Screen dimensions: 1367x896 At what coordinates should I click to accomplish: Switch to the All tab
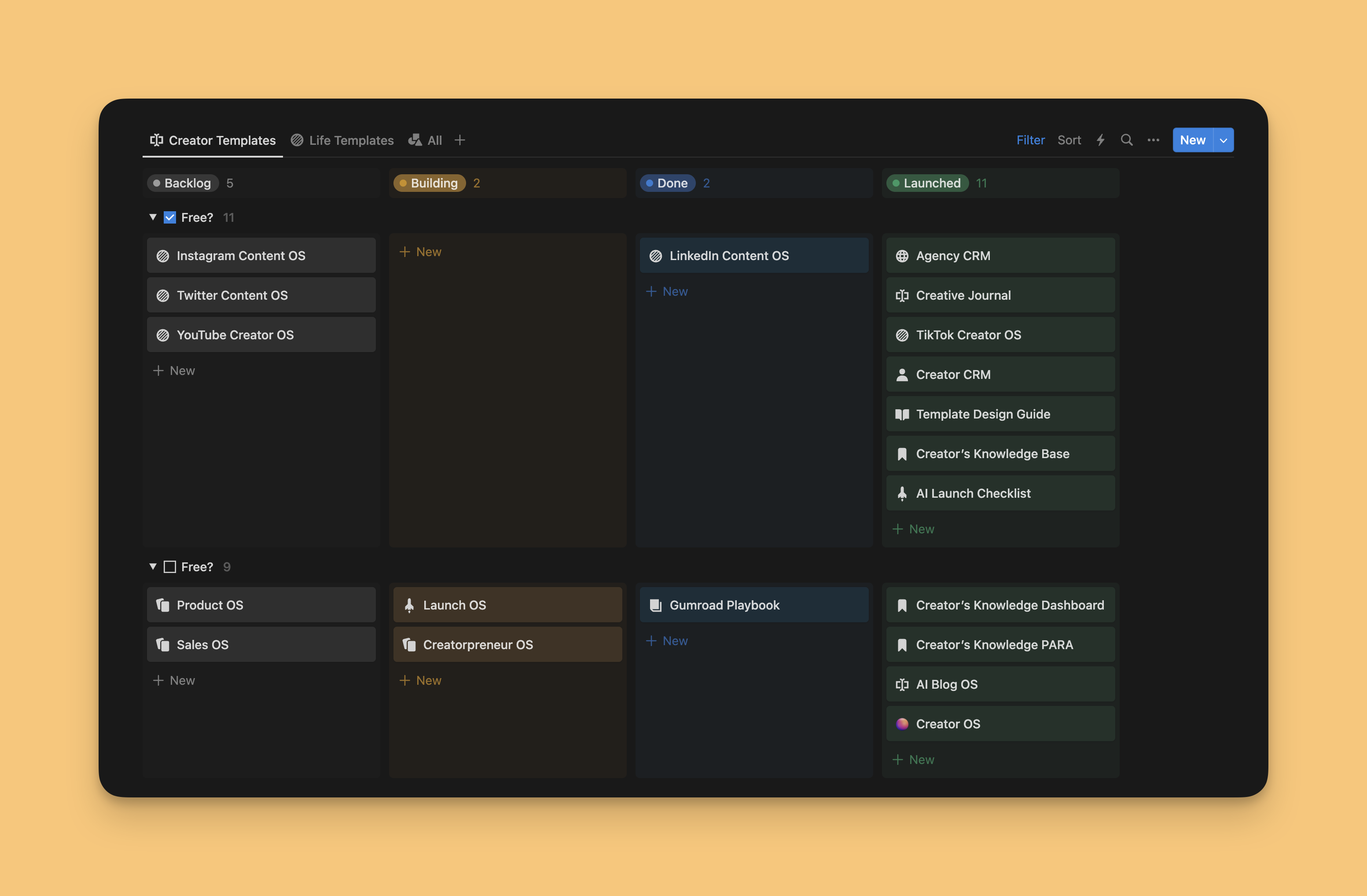(x=434, y=140)
